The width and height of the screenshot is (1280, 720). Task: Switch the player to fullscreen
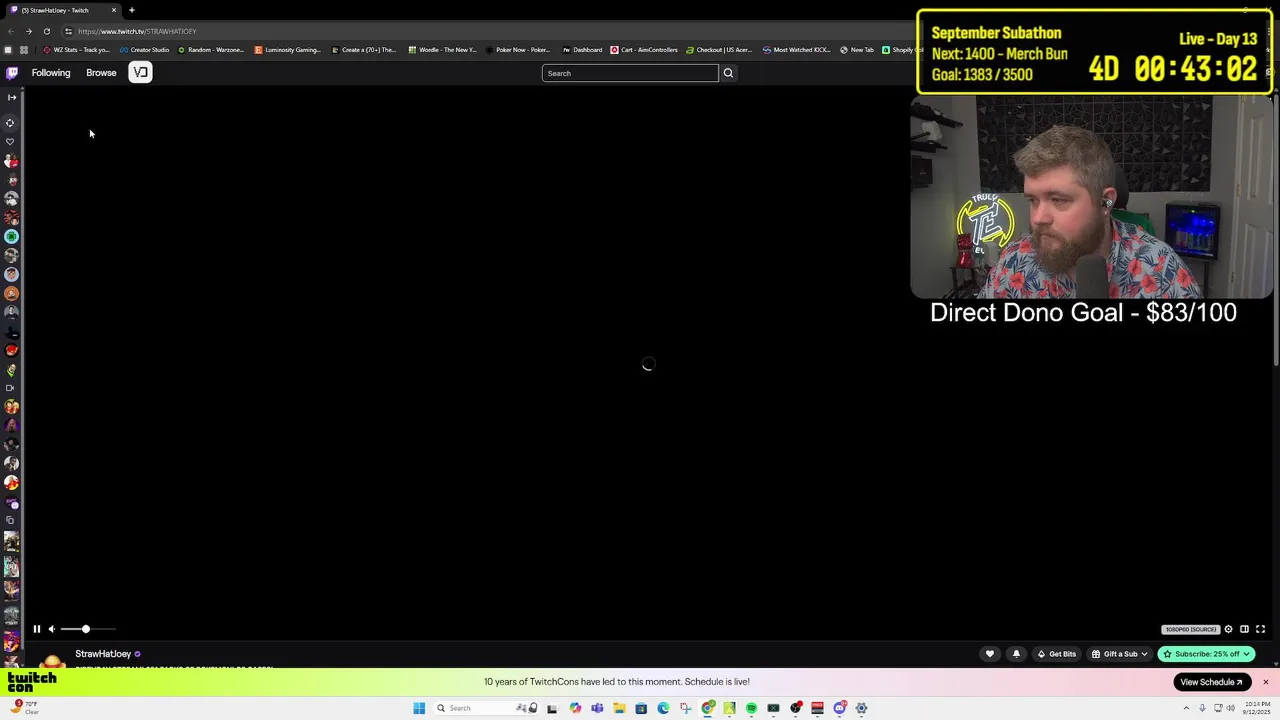(x=1260, y=629)
